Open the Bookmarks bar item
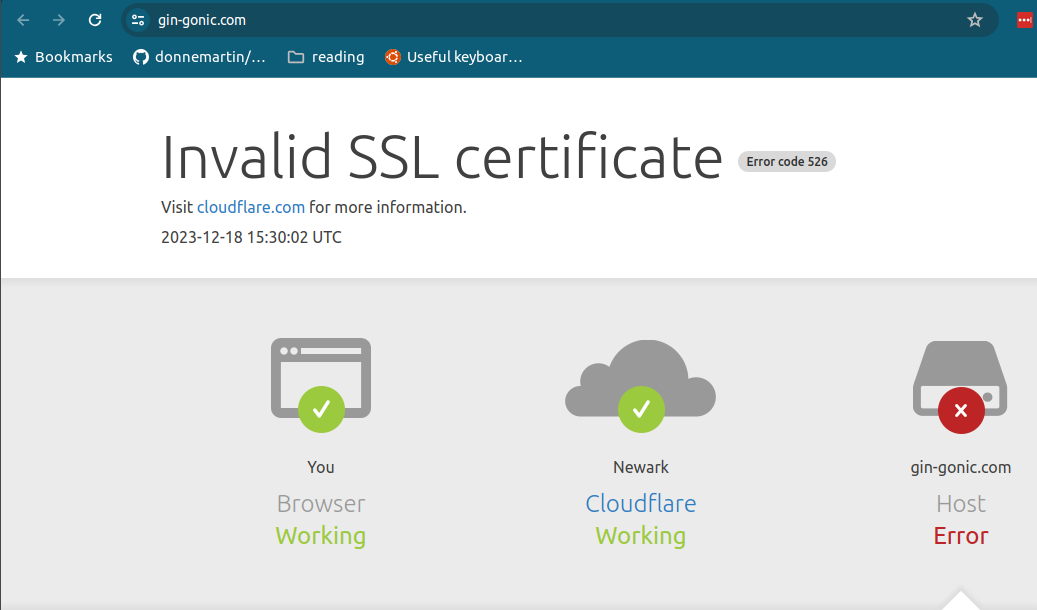The image size is (1037, 610). click(63, 57)
